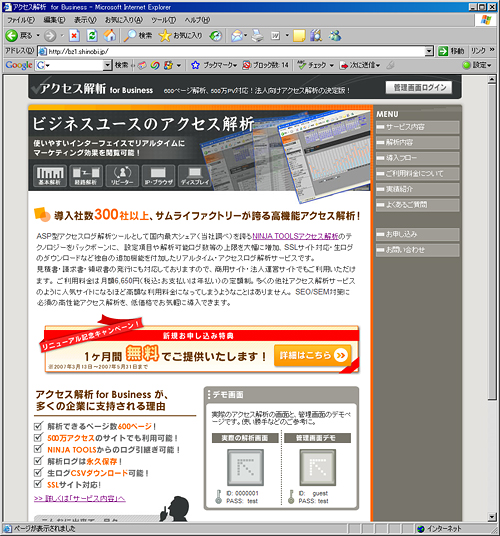500x536 pixels.
Task: Open the 解析内容 sidebar menu item
Action: (417, 143)
